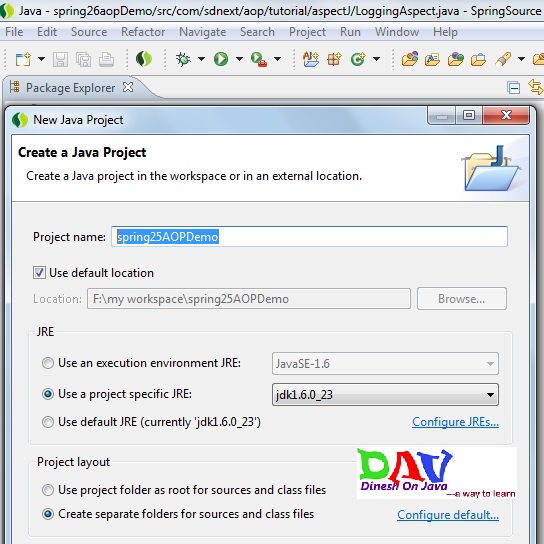The image size is (544, 544).
Task: Expand the New Java Class dropdown arrow
Action: click(376, 59)
